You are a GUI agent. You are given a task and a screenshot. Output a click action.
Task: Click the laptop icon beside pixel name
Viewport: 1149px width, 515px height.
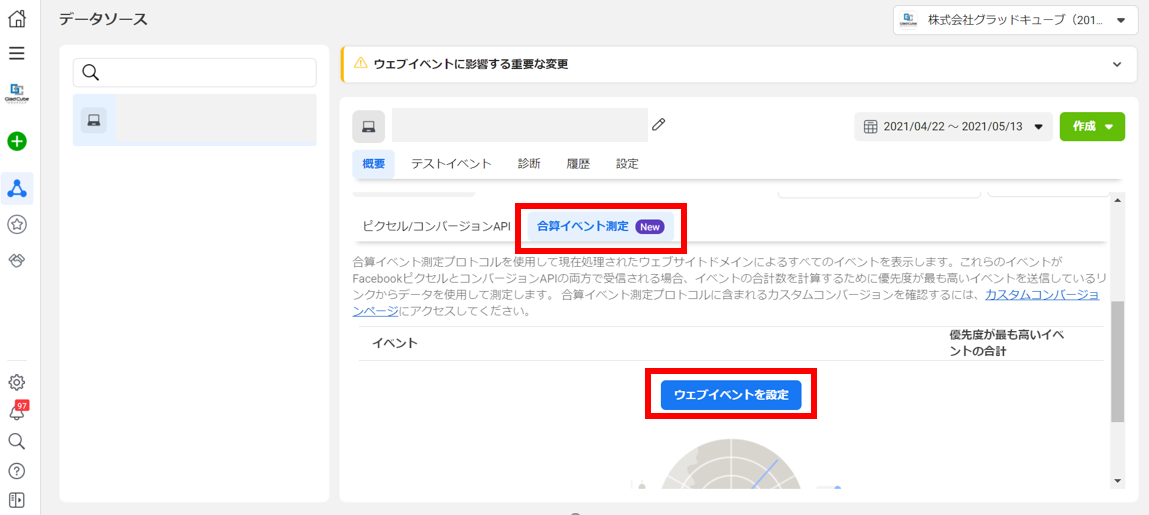[x=369, y=127]
